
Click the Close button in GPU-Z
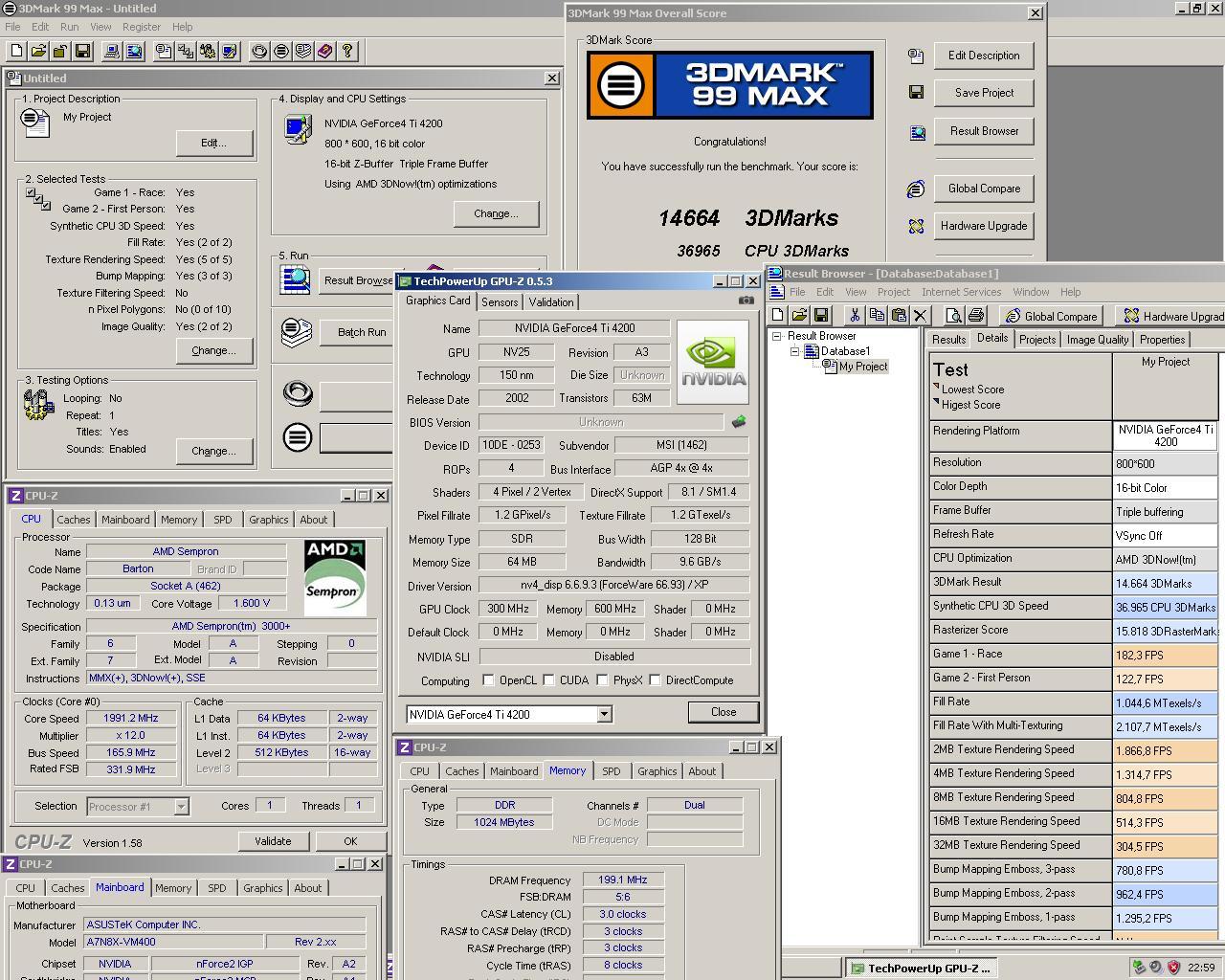click(724, 712)
